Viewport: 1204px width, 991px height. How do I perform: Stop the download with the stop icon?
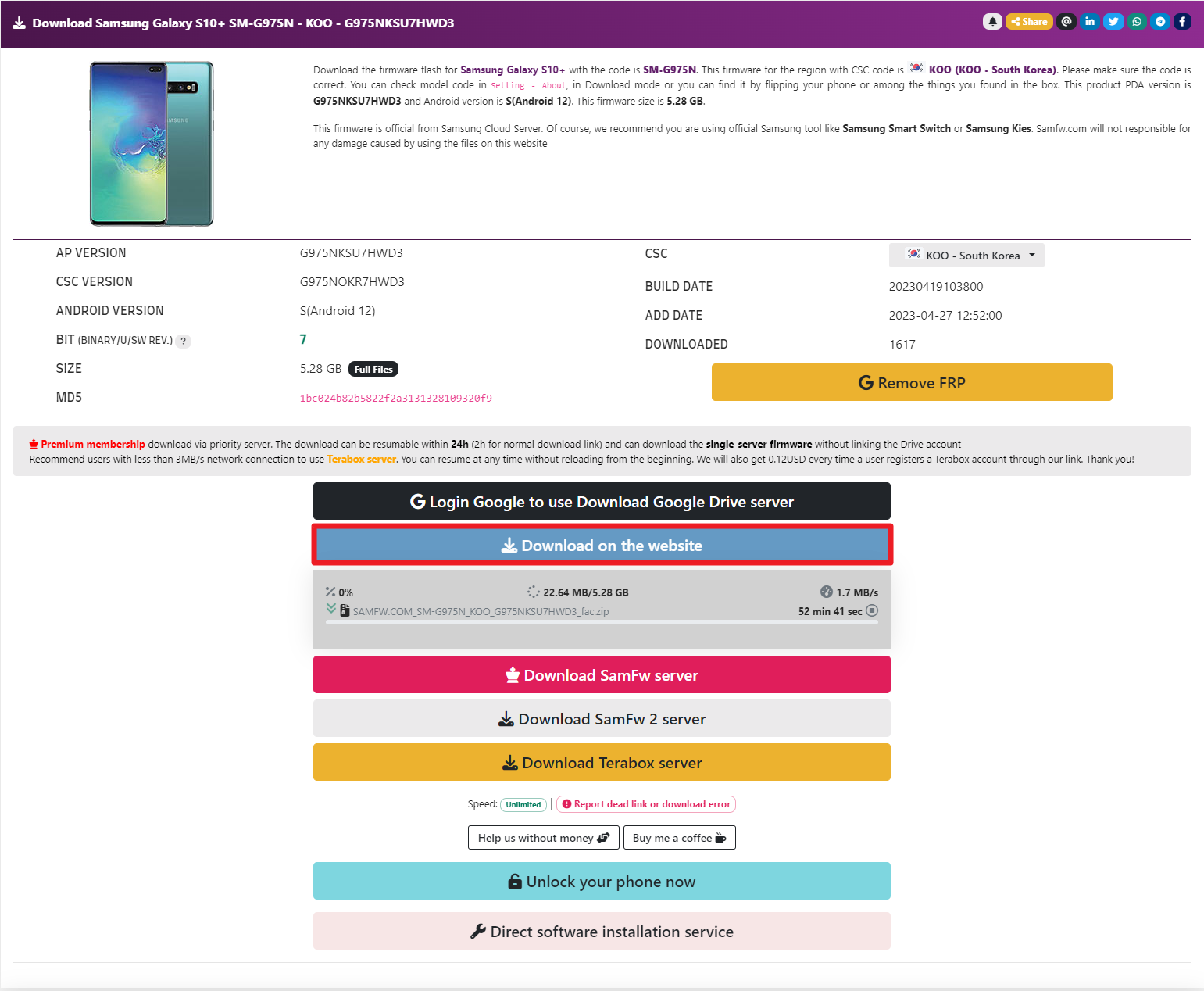click(x=872, y=611)
